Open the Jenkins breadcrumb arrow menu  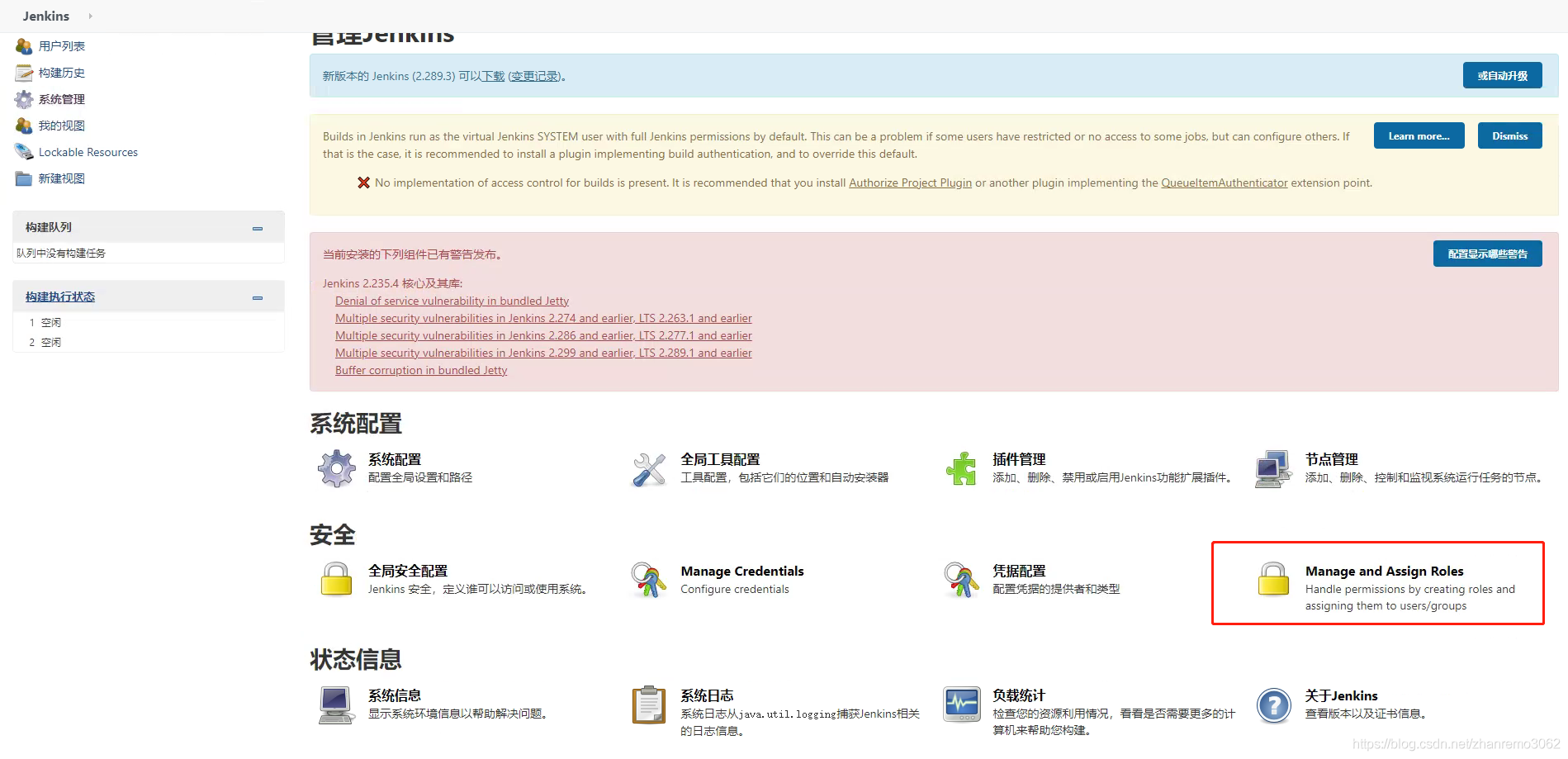tap(90, 16)
